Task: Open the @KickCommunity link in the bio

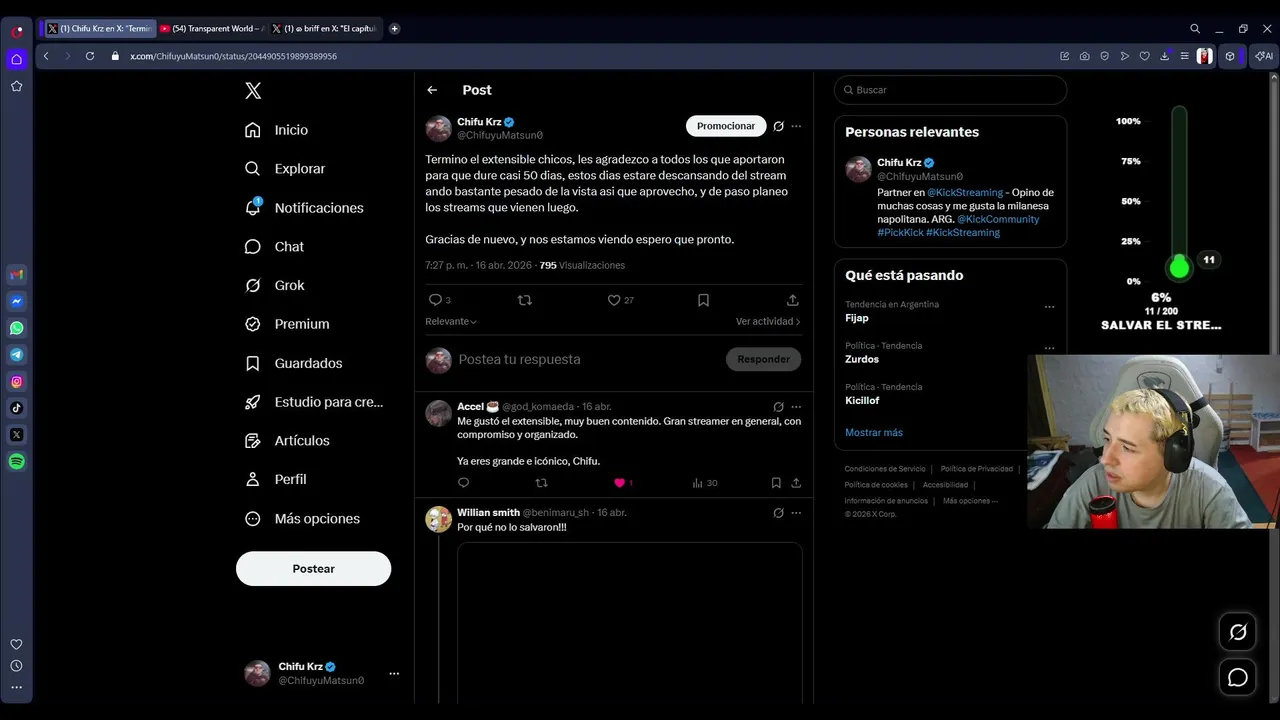Action: 998,219
